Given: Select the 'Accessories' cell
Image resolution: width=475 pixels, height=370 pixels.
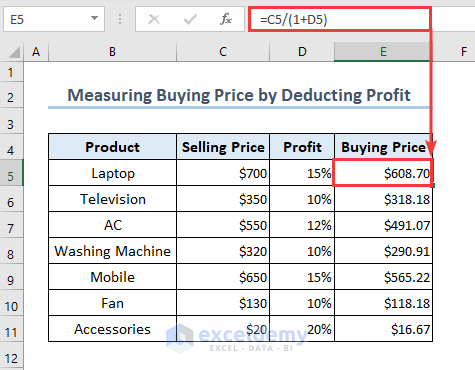Looking at the screenshot, I should tap(112, 329).
